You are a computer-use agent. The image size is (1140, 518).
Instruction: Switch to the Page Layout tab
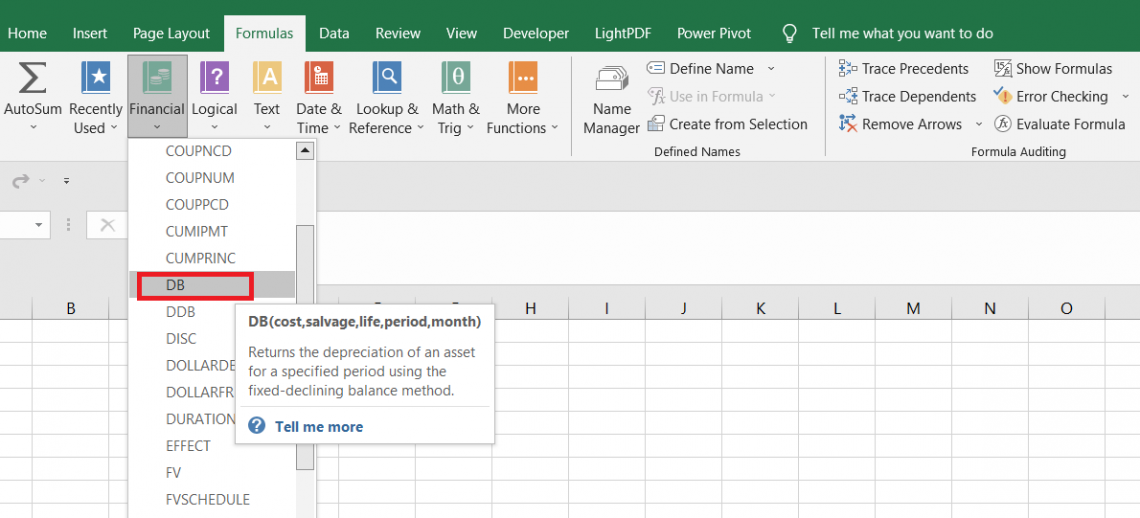171,33
